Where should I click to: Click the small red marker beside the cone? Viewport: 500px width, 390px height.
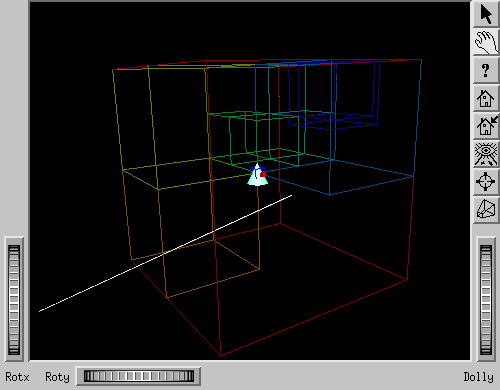[263, 174]
